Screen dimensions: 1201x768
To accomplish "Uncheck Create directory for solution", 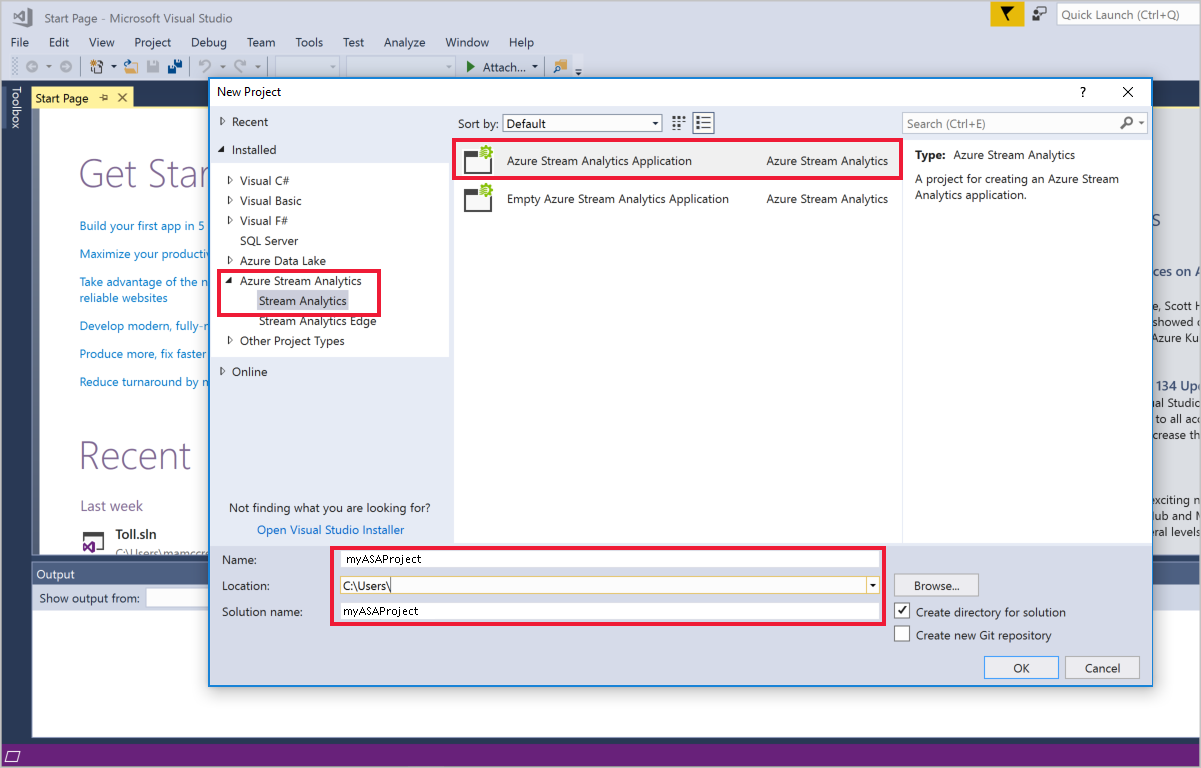I will point(902,610).
